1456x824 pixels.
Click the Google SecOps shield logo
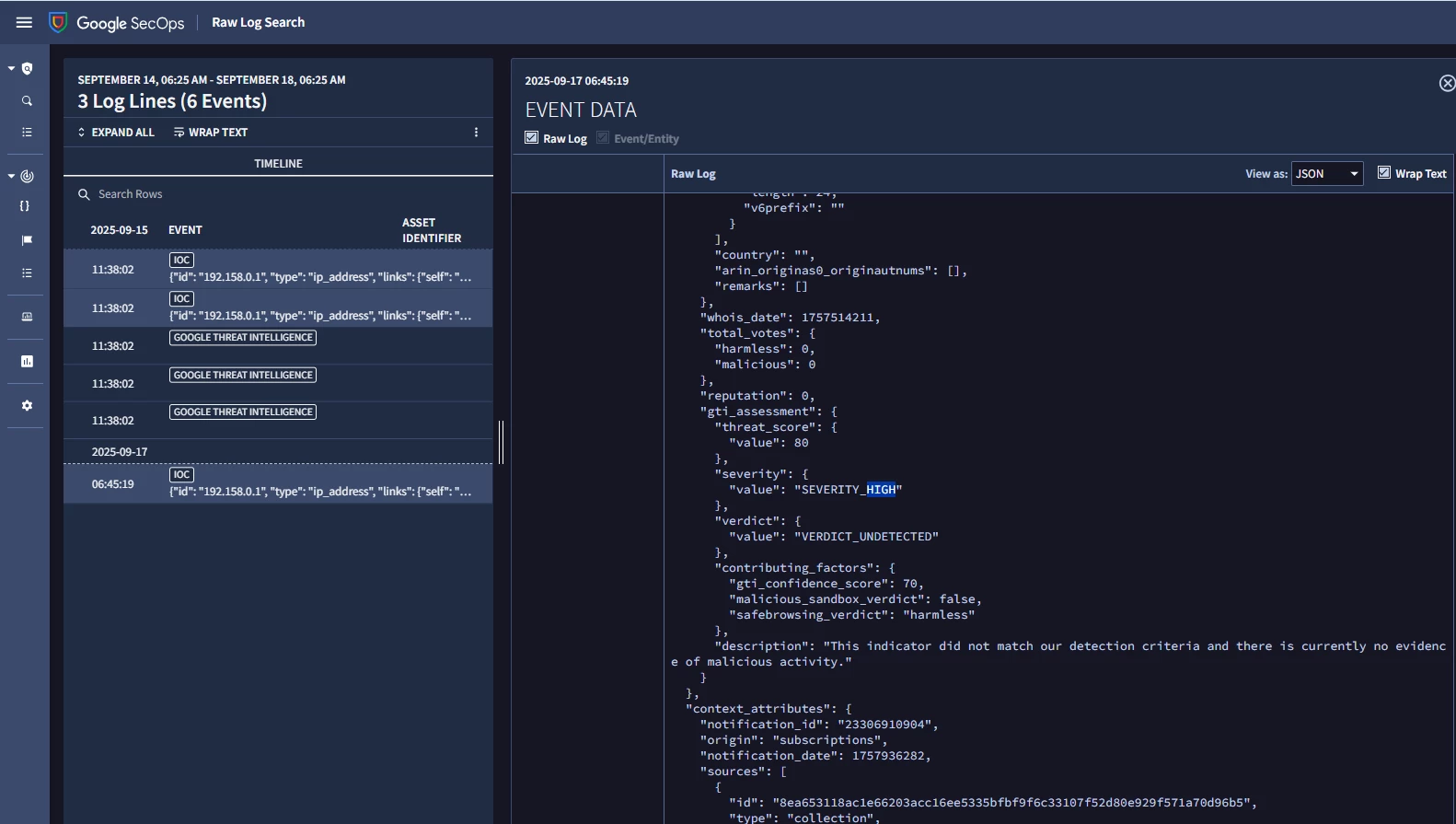(58, 22)
